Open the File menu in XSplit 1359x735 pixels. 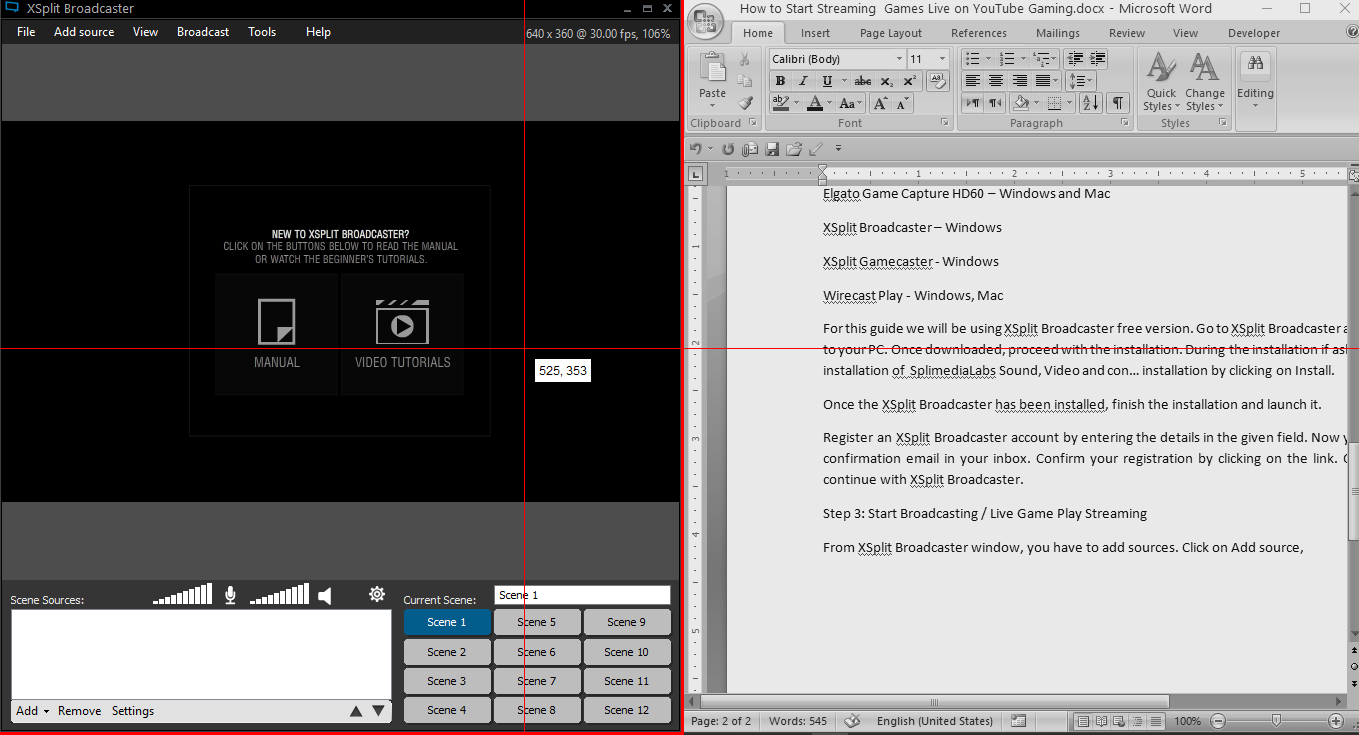[x=26, y=32]
